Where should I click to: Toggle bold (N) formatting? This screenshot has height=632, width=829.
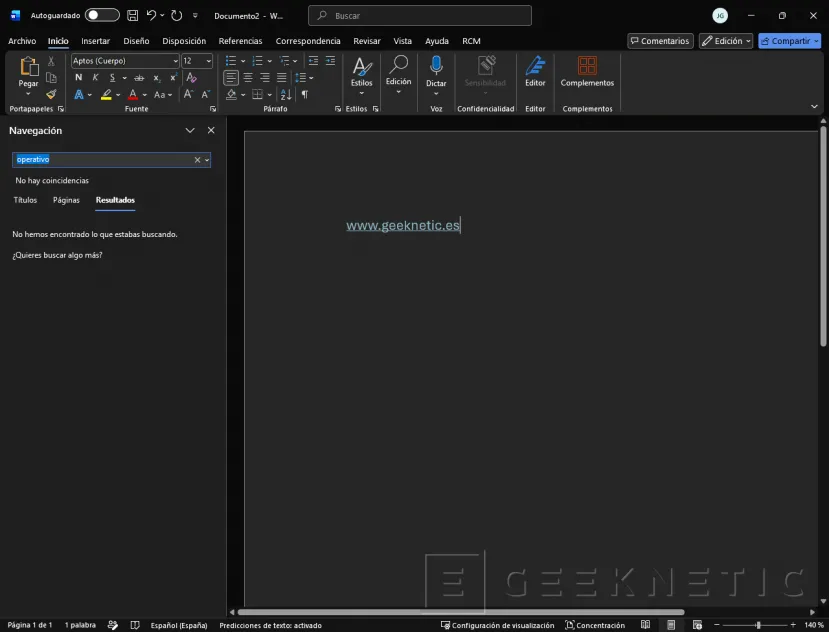78,78
